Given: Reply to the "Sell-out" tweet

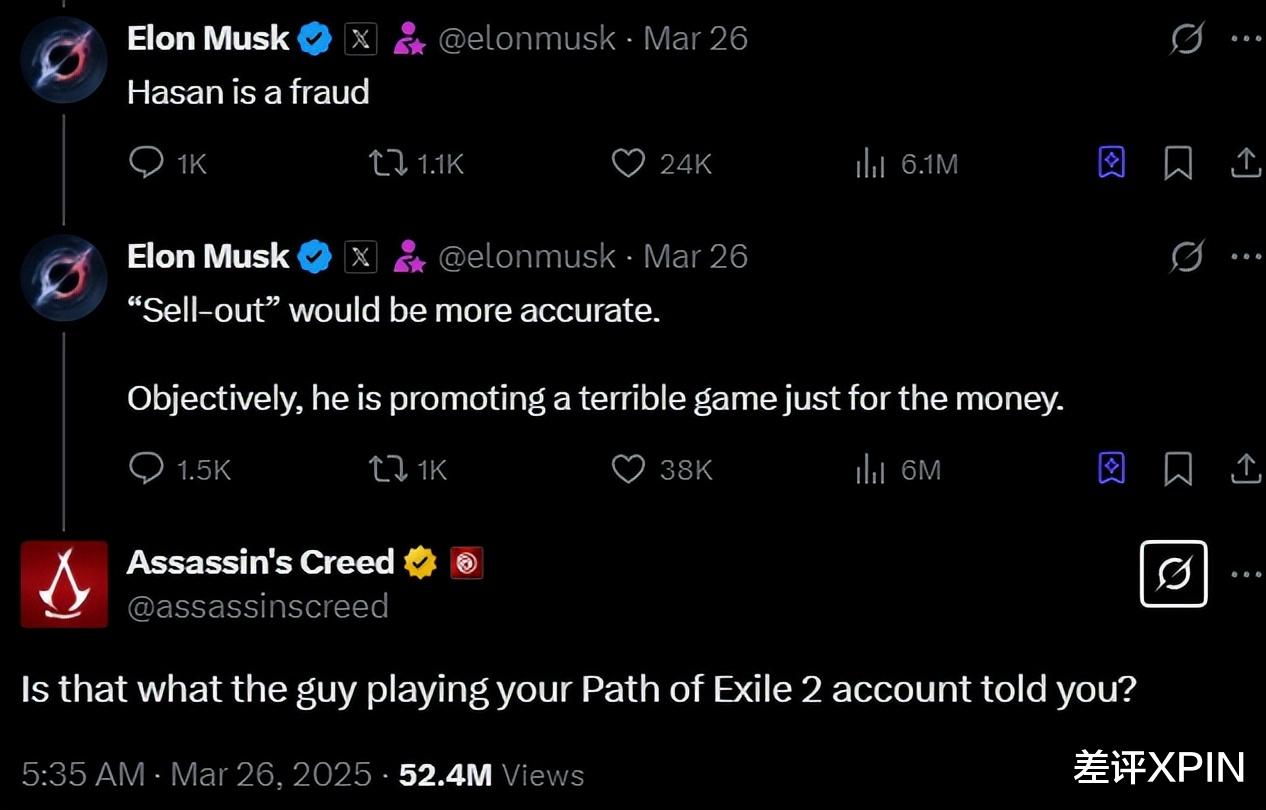Looking at the screenshot, I should [146, 468].
